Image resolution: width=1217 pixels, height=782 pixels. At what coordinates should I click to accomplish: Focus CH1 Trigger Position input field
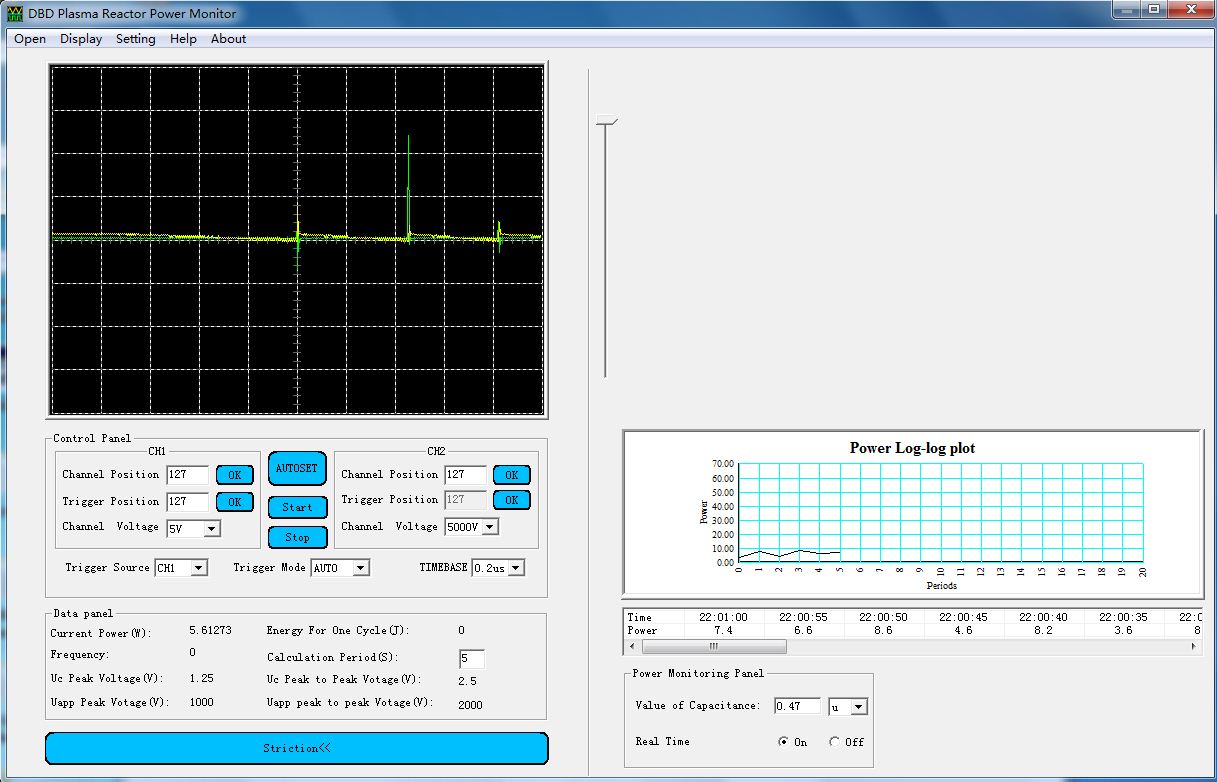[x=188, y=502]
